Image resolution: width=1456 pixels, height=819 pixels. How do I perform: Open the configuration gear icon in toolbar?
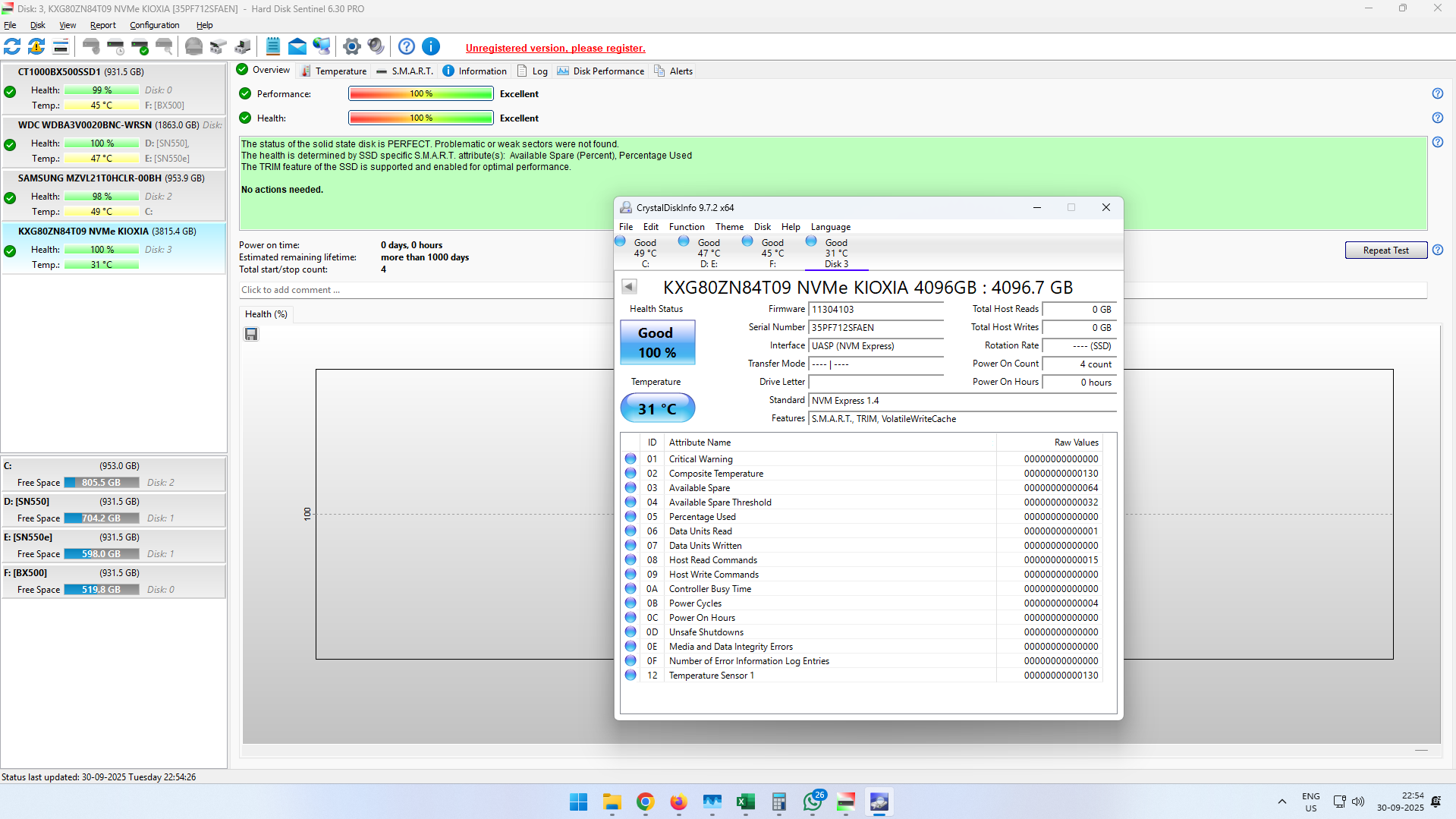click(x=351, y=47)
